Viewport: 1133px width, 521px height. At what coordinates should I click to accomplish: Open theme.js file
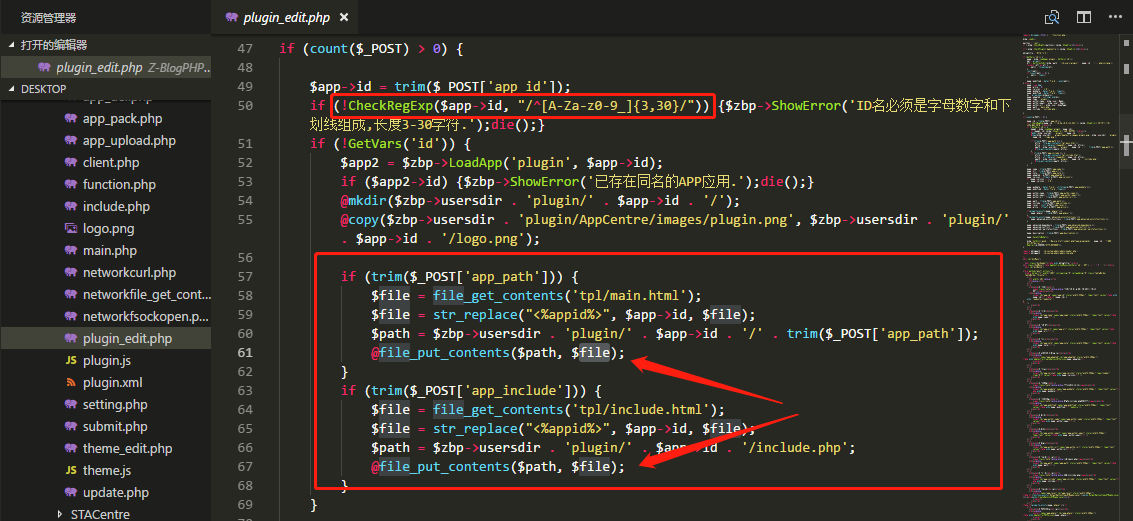tap(108, 470)
